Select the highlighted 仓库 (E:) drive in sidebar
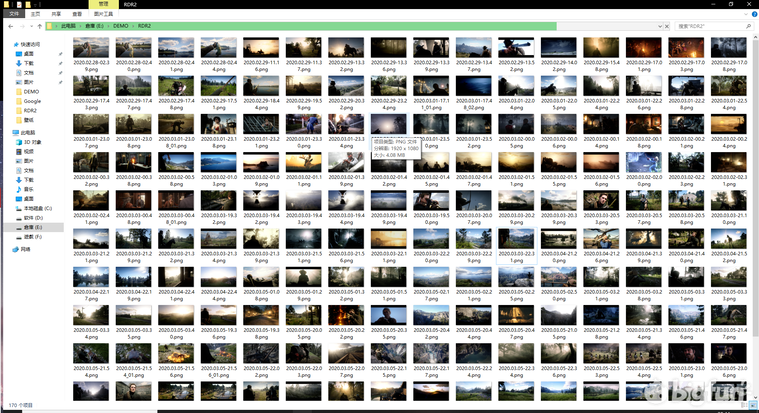759x413 pixels. tap(33, 227)
